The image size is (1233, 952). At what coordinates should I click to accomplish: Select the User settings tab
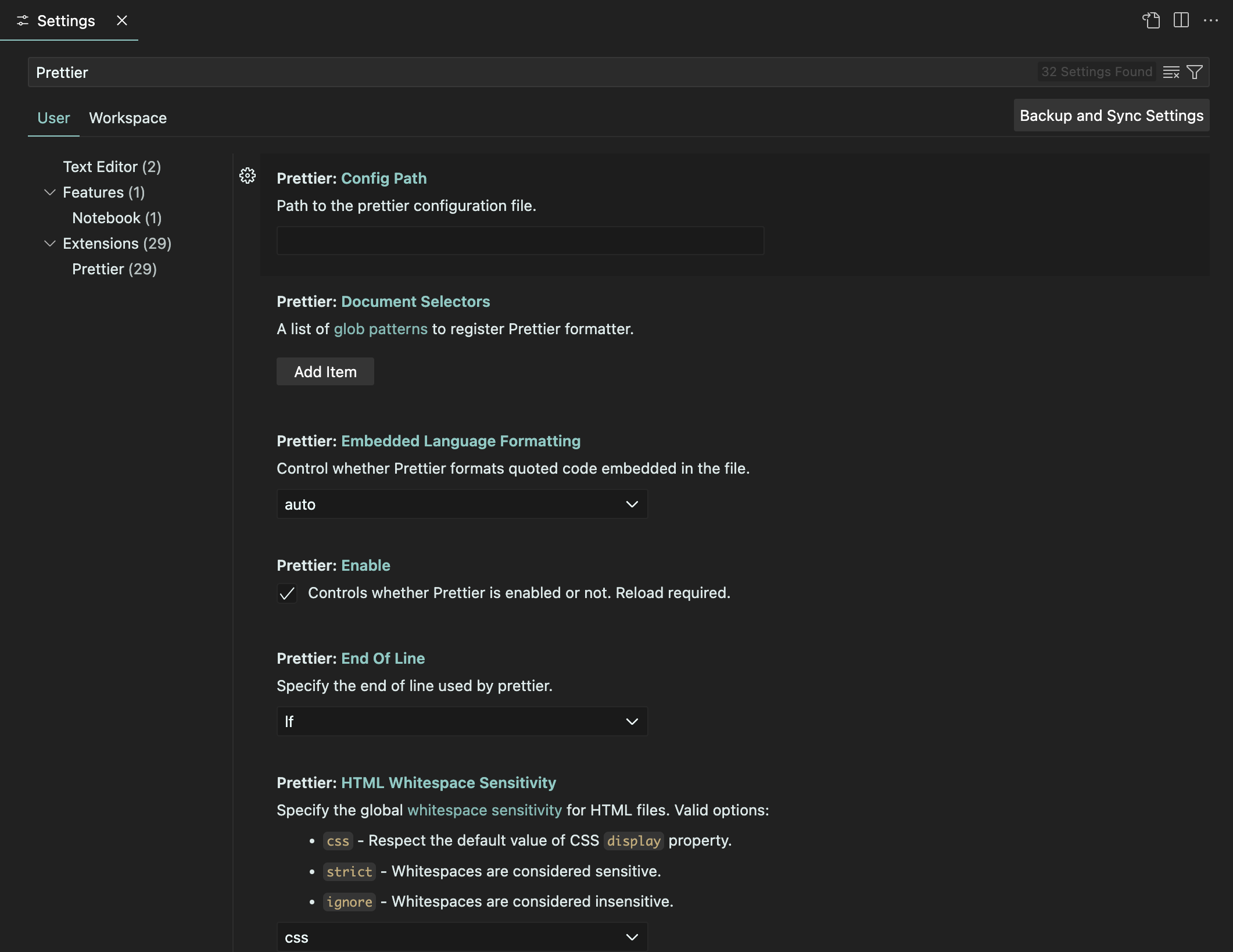(x=53, y=118)
